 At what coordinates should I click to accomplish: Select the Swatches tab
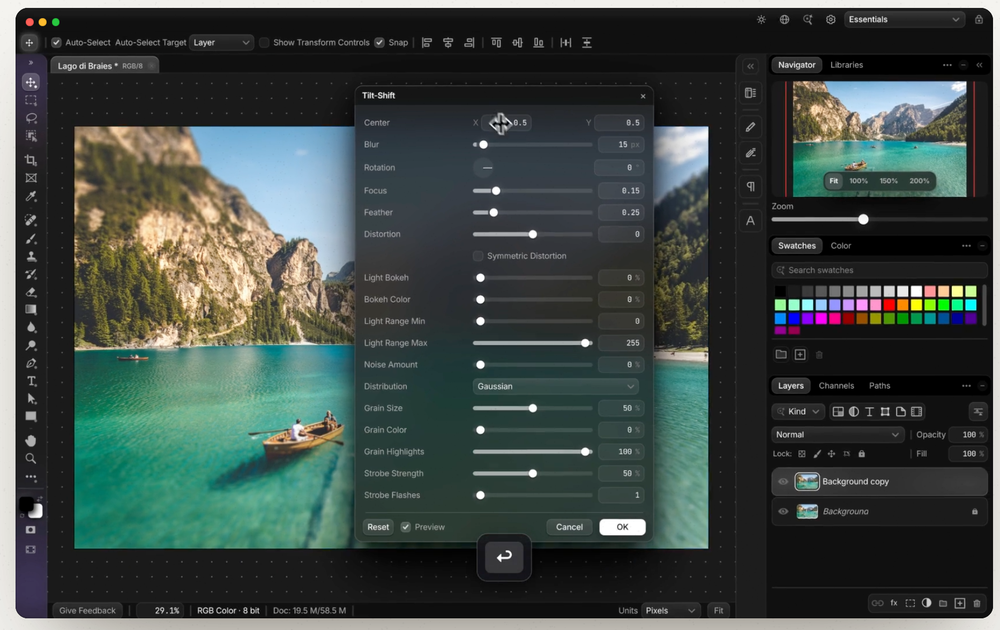(x=797, y=245)
